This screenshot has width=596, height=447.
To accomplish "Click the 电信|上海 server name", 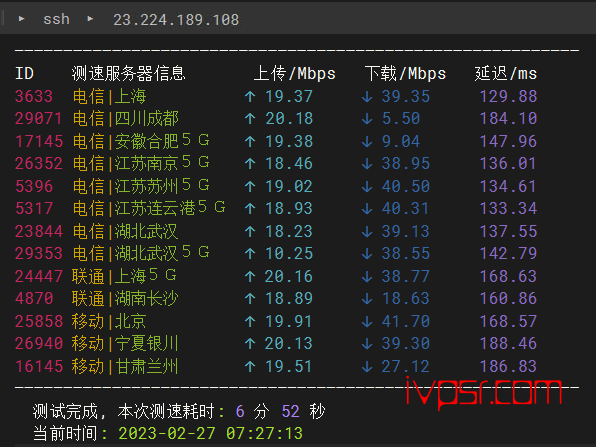I will 109,96.
